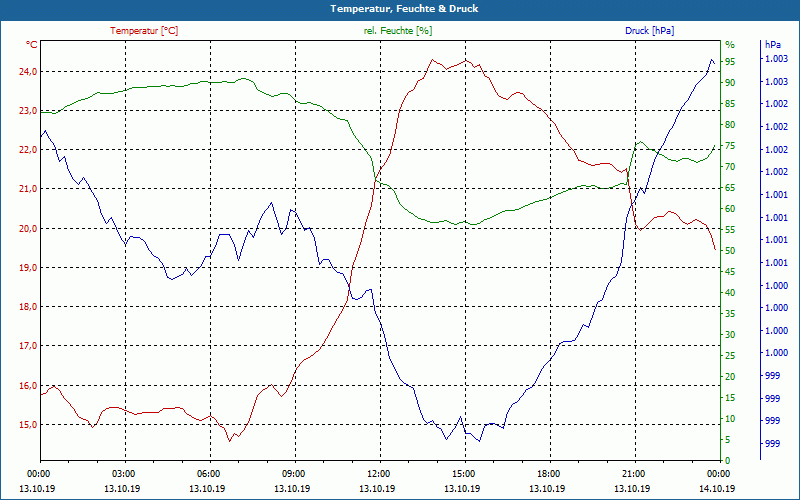Click the 13.10.19 date under 06:00
The image size is (800, 500).
tap(207, 489)
